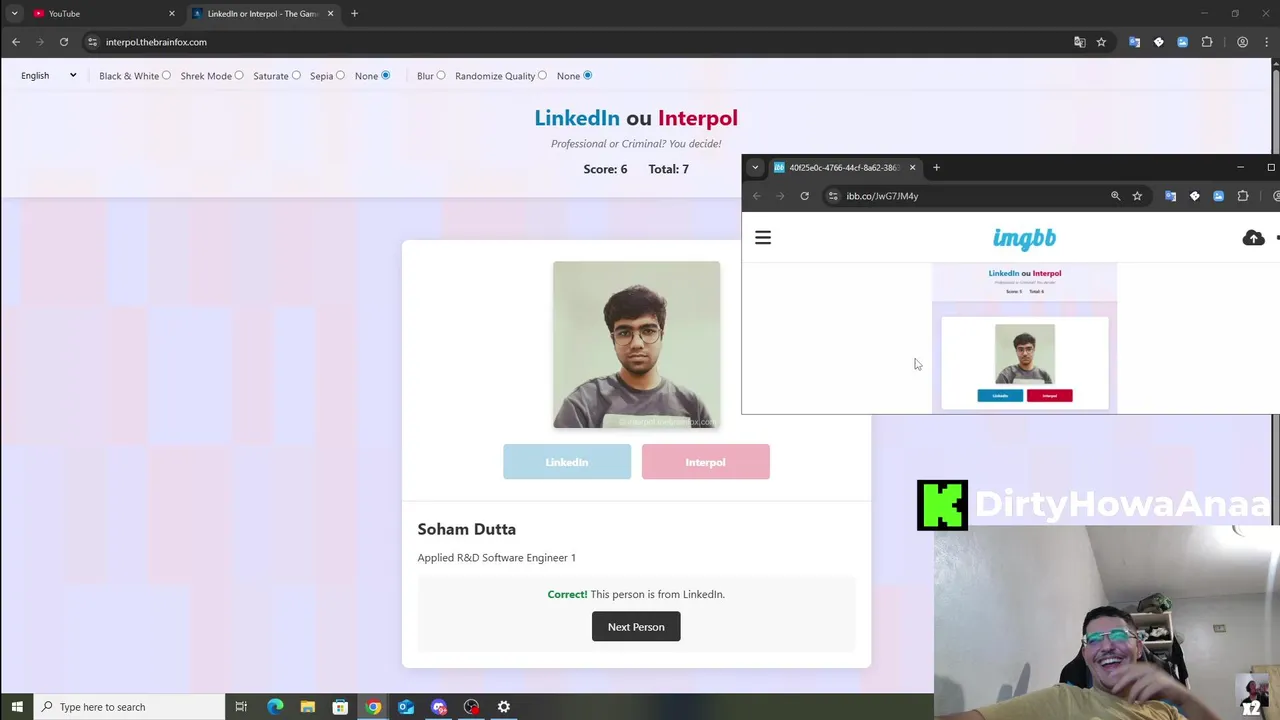Select None for the color filter
This screenshot has width=1280, height=720.
[x=385, y=75]
